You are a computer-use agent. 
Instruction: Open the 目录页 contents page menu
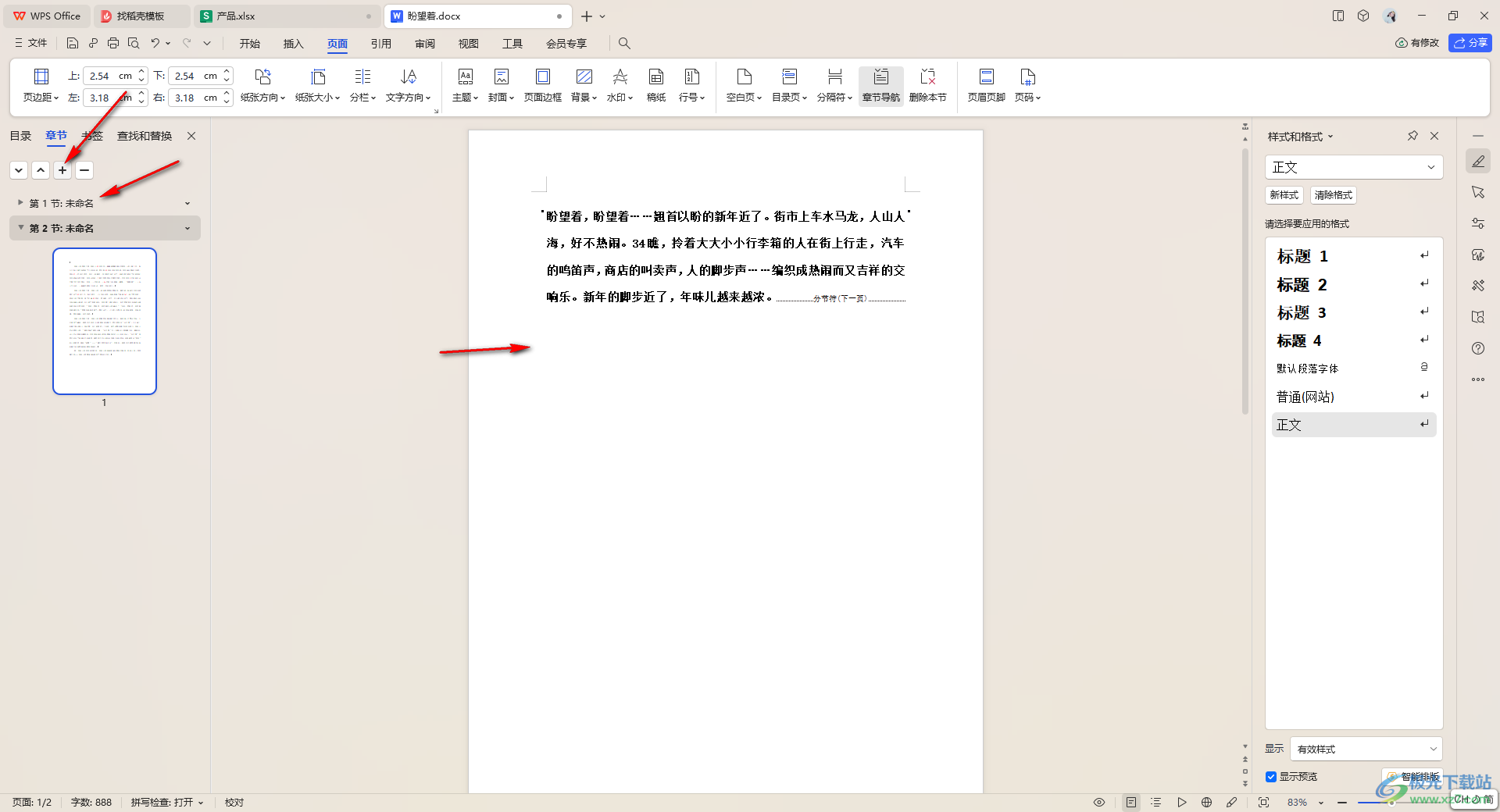coord(789,85)
